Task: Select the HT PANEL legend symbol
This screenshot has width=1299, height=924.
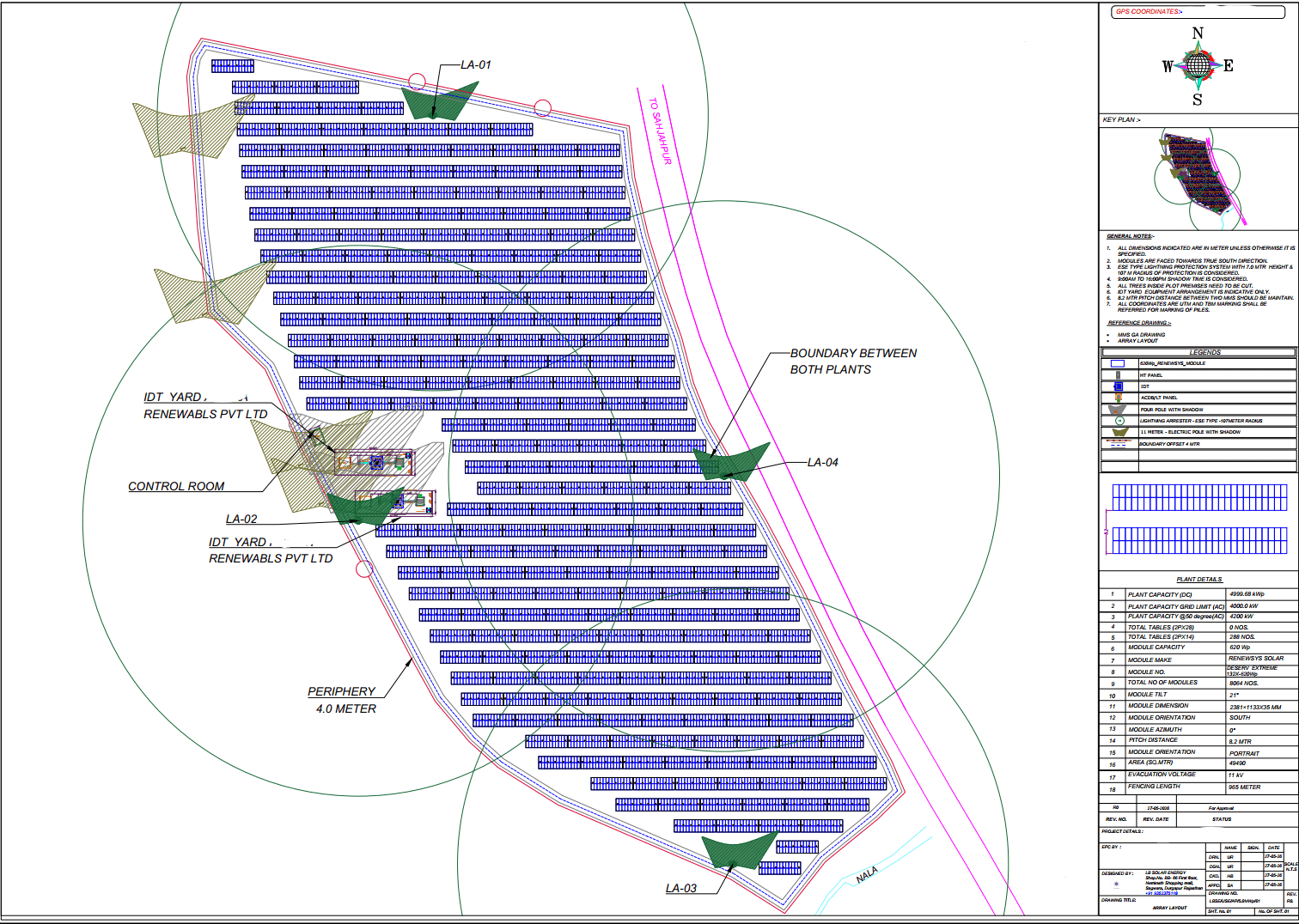Action: pos(1118,375)
